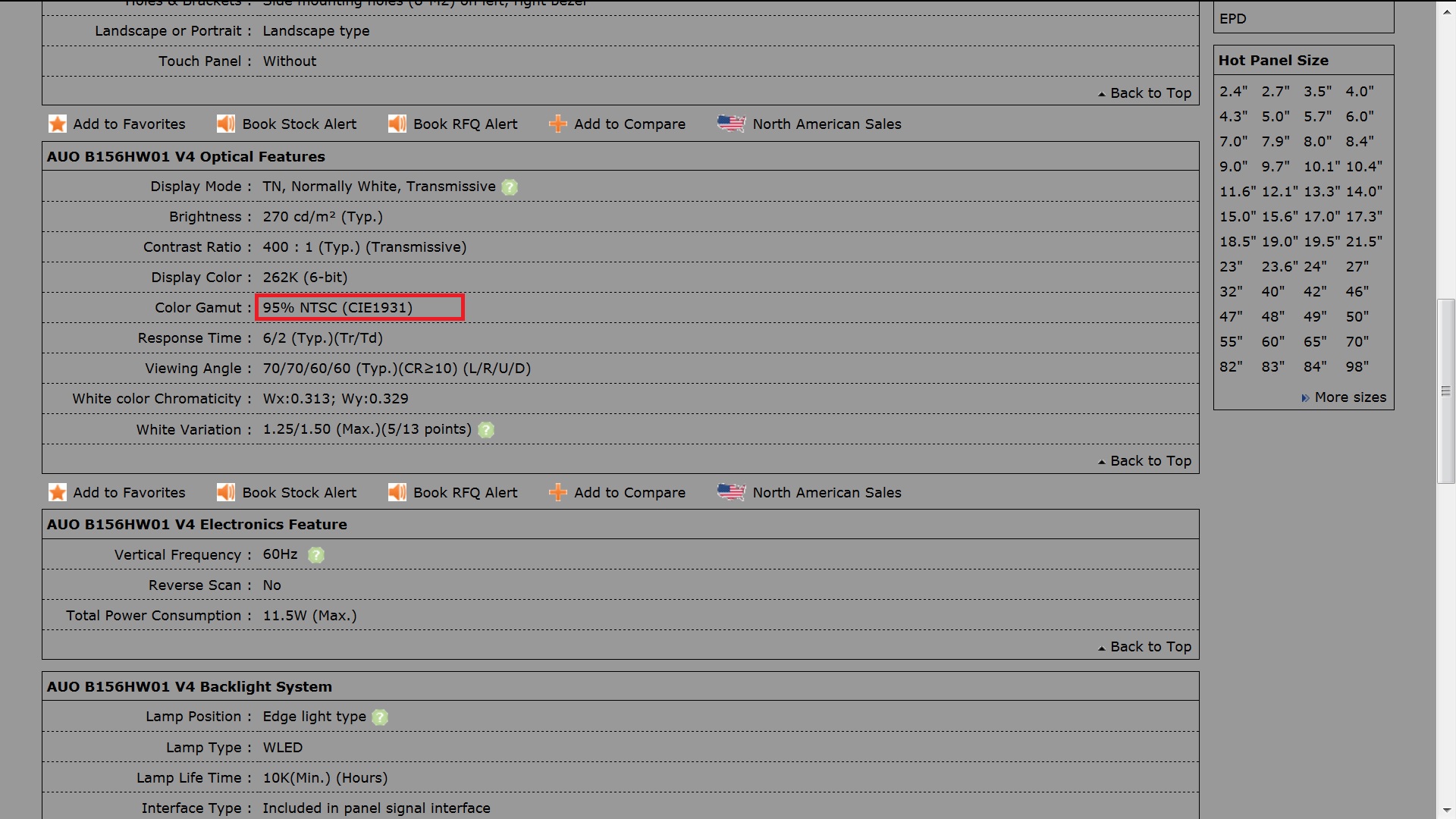The height and width of the screenshot is (819, 1456).
Task: Select the 21.5" hot panel size
Action: point(1364,241)
